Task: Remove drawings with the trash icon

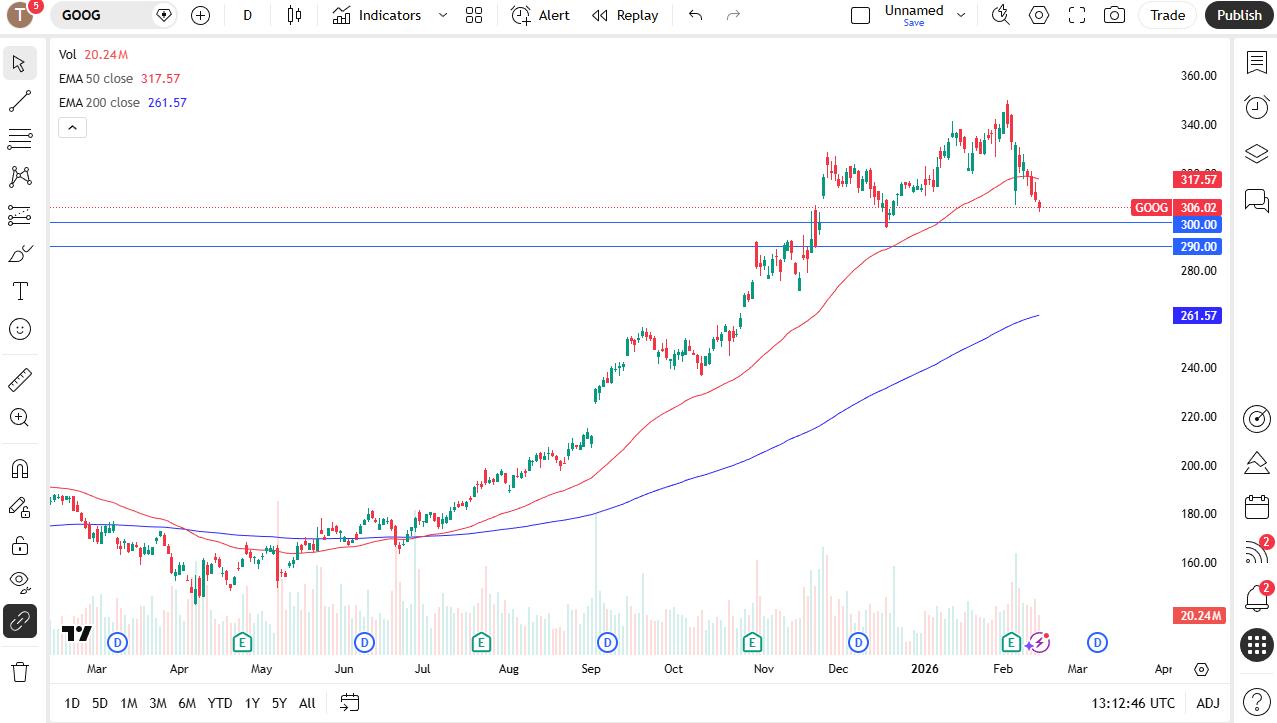Action: click(19, 671)
